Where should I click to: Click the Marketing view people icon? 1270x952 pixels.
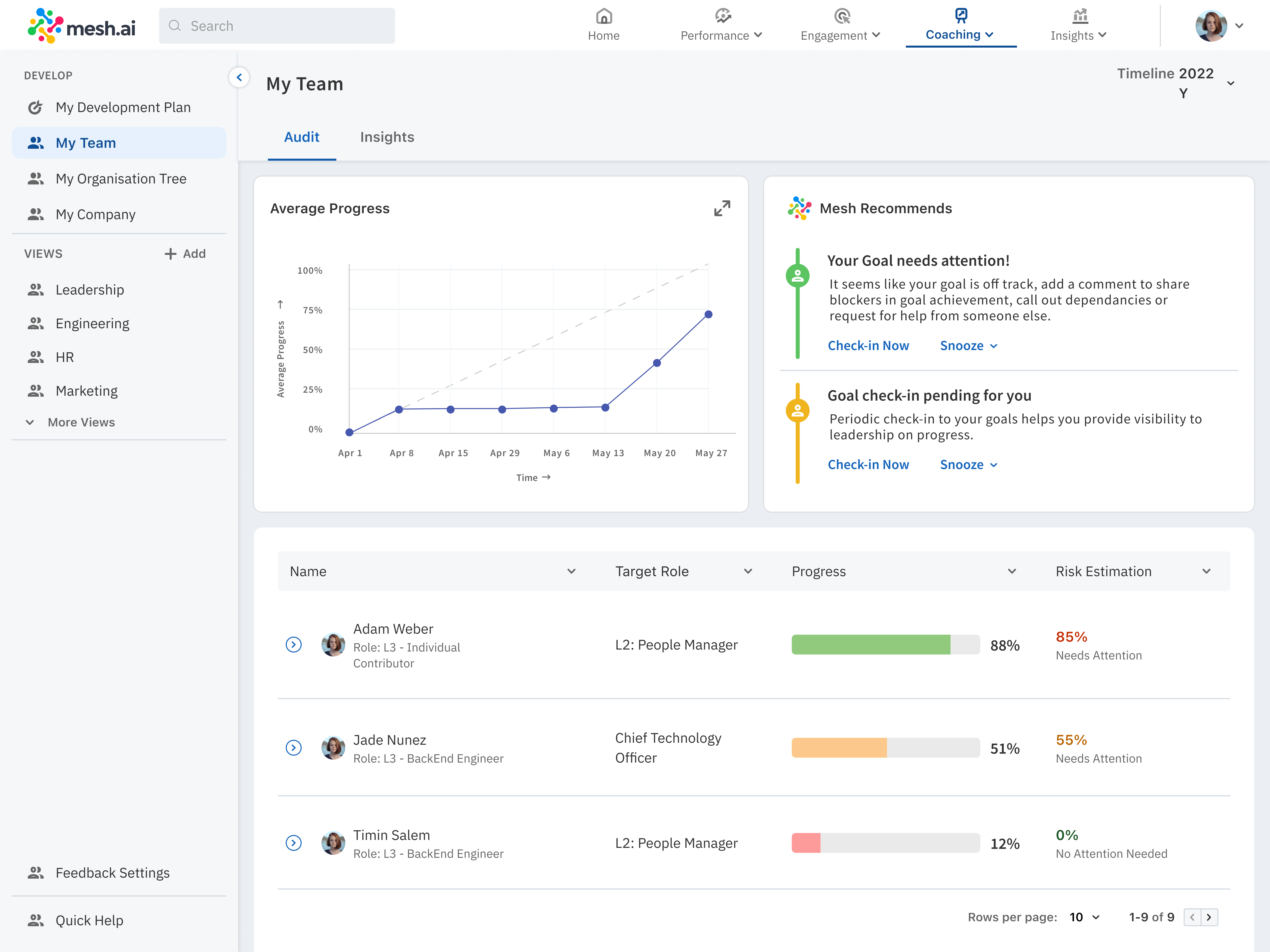(x=36, y=391)
